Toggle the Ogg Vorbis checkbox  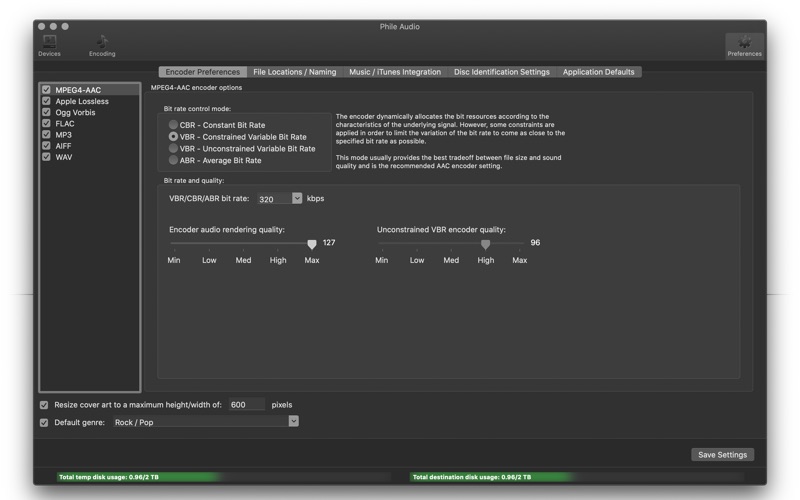pos(46,112)
